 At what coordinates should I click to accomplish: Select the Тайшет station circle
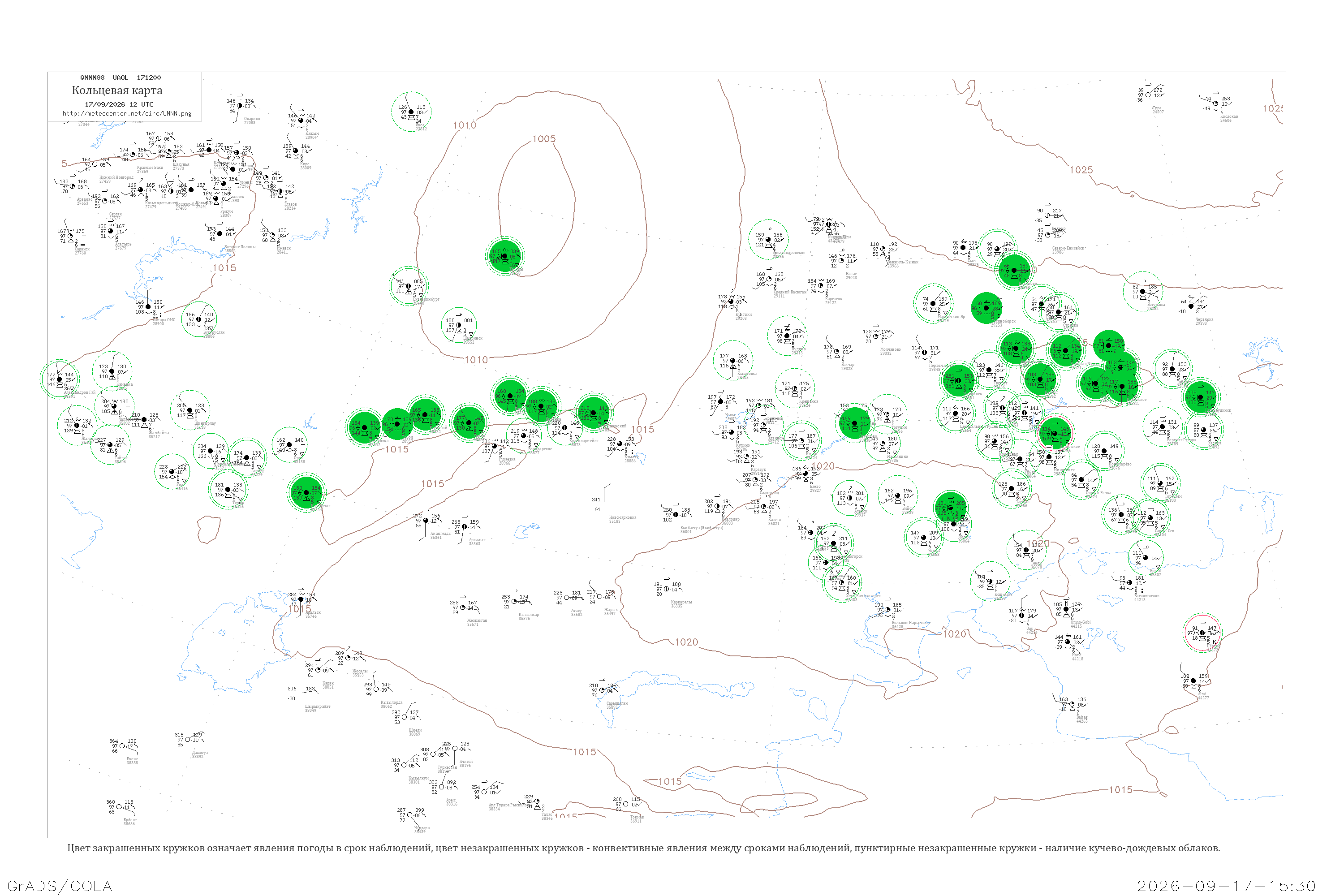pos(1172,369)
